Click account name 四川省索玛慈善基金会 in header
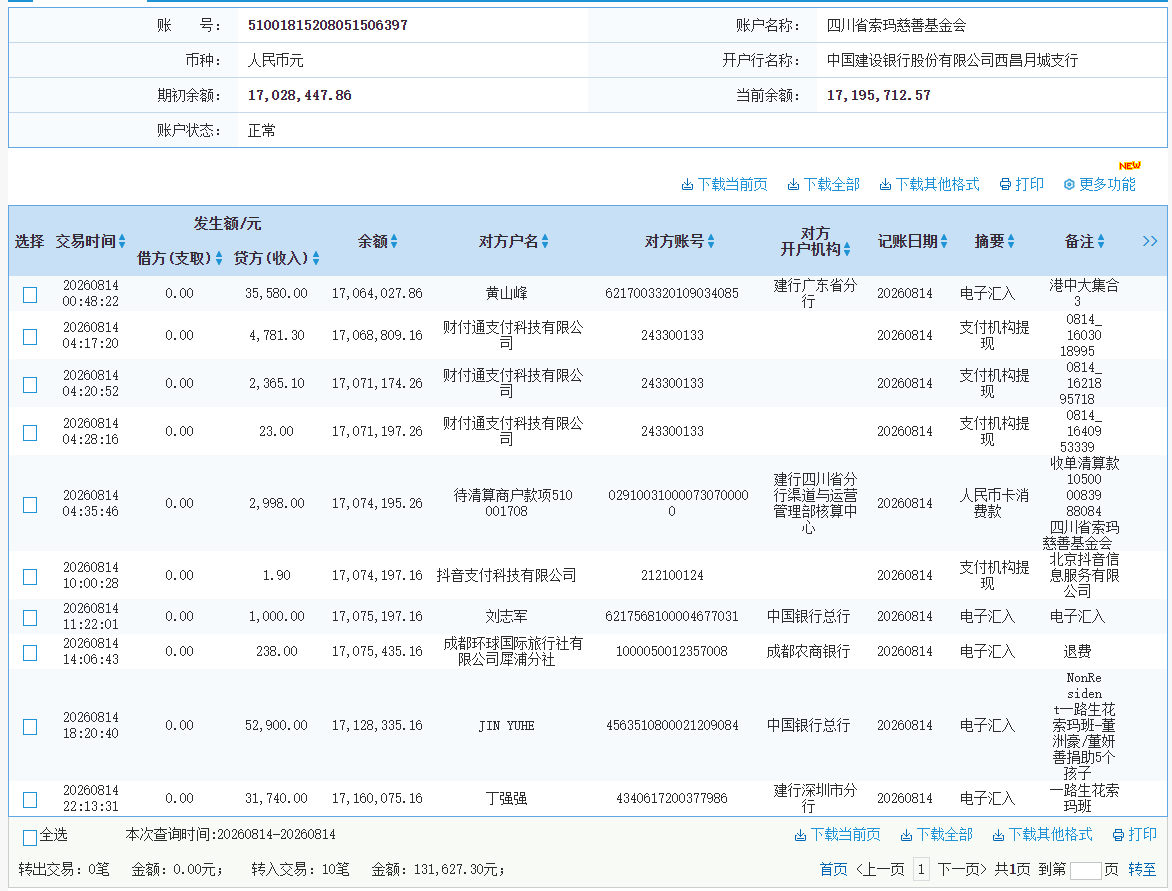The image size is (1172, 891). pyautogui.click(x=896, y=25)
